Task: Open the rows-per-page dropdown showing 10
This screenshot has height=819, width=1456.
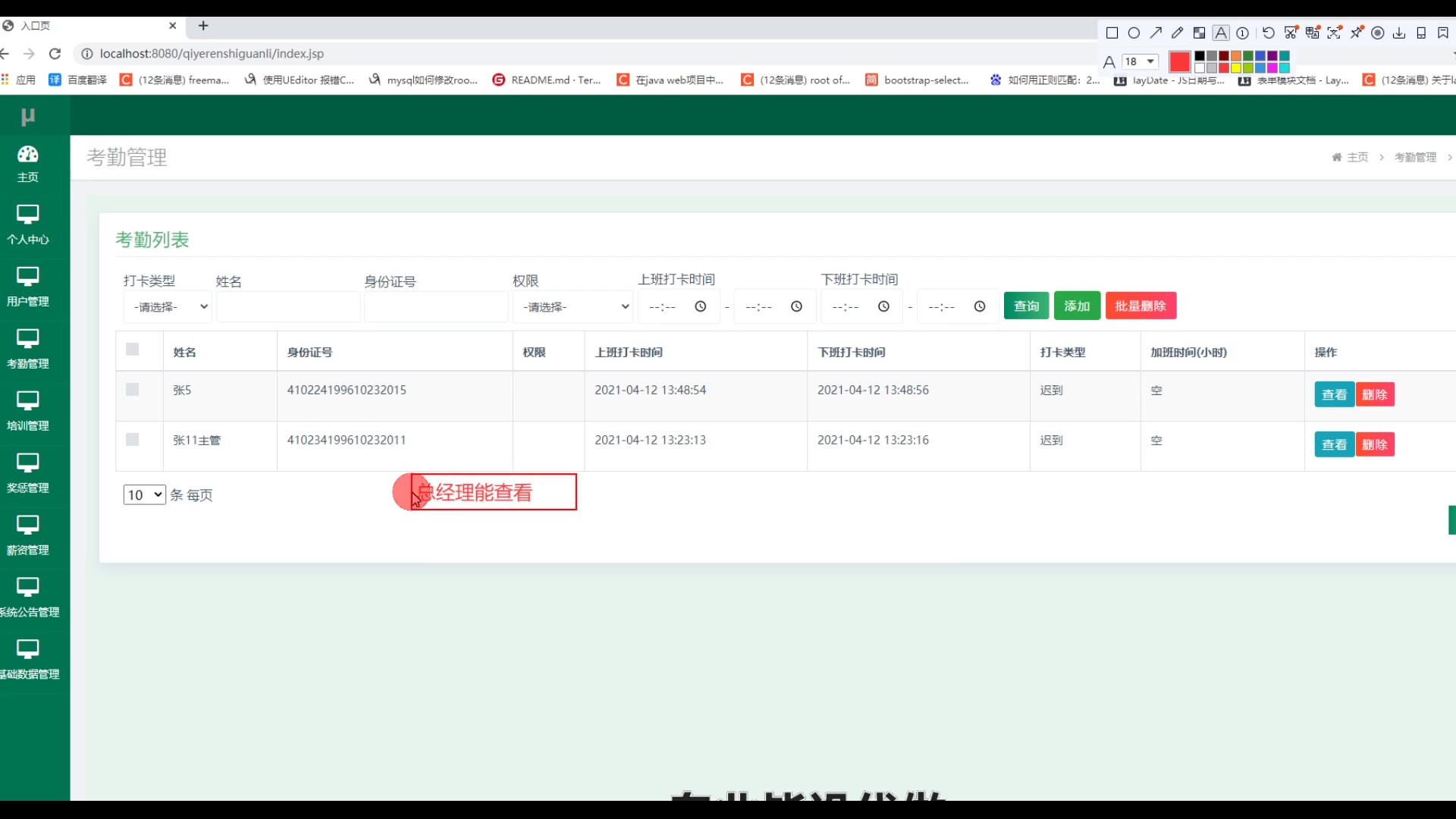Action: point(144,495)
